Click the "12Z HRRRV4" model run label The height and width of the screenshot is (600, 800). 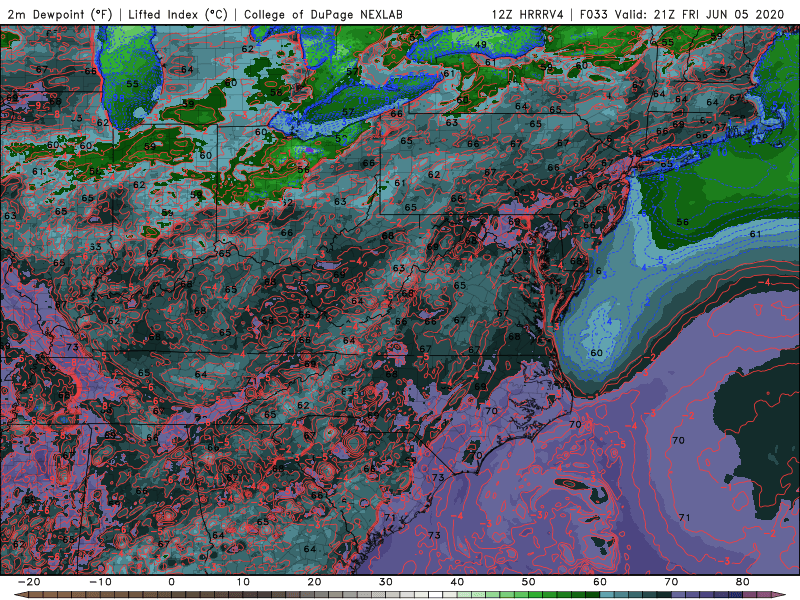coord(528,14)
